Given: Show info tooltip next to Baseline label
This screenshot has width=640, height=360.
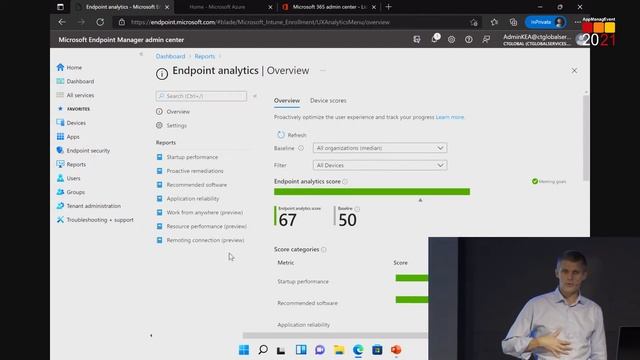Looking at the screenshot, I should [301, 148].
